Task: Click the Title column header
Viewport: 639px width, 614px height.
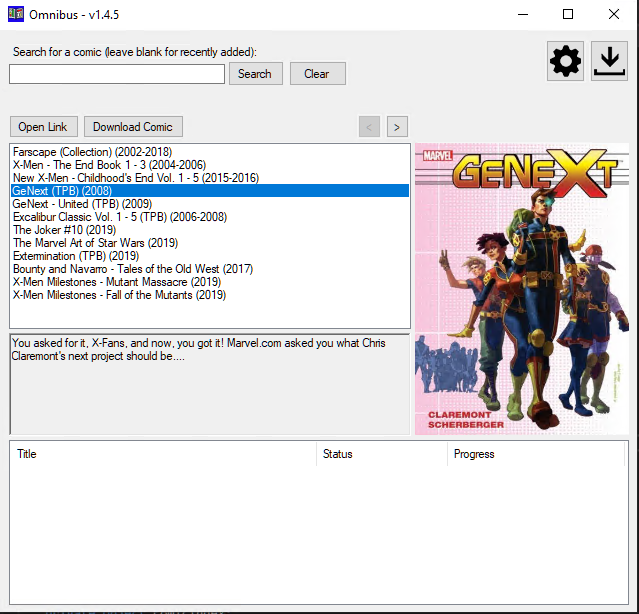Action: point(163,454)
